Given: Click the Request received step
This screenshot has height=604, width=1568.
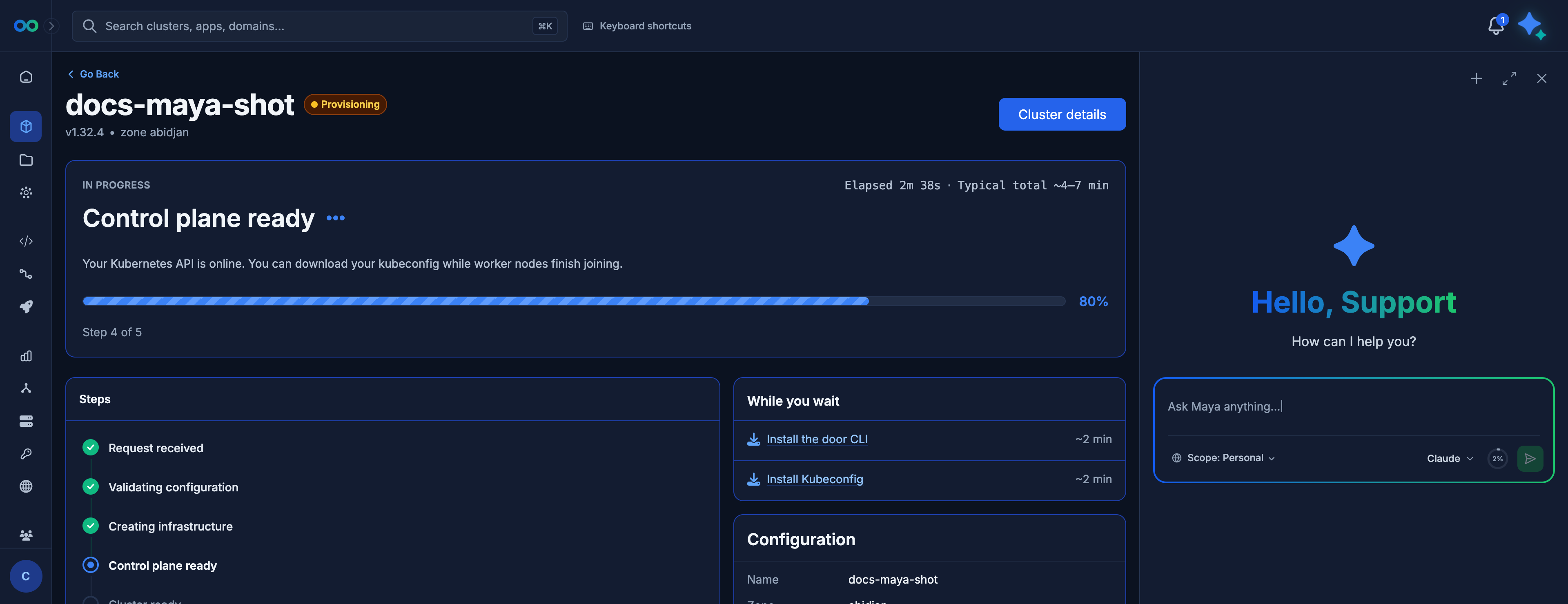Looking at the screenshot, I should point(156,448).
